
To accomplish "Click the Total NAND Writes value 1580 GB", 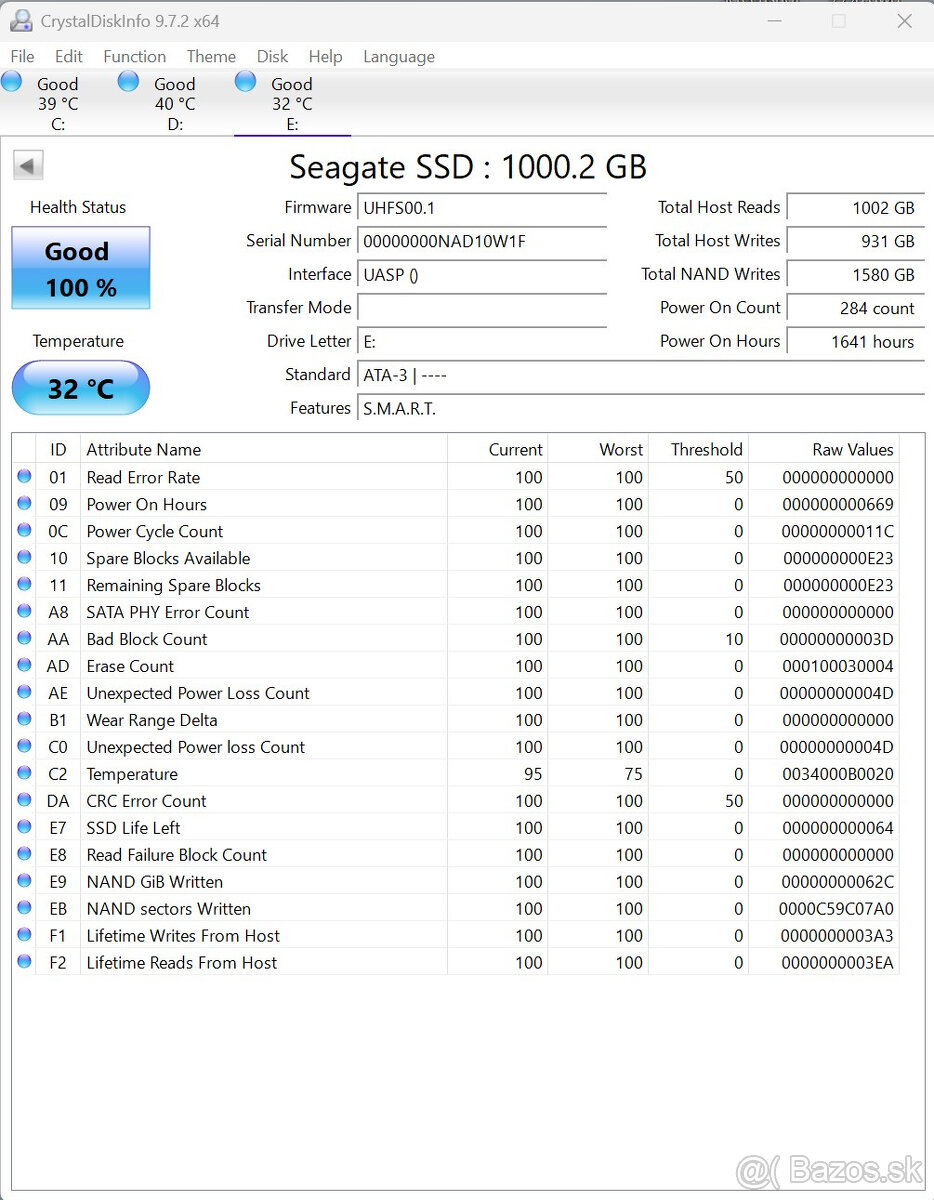I will pos(856,275).
